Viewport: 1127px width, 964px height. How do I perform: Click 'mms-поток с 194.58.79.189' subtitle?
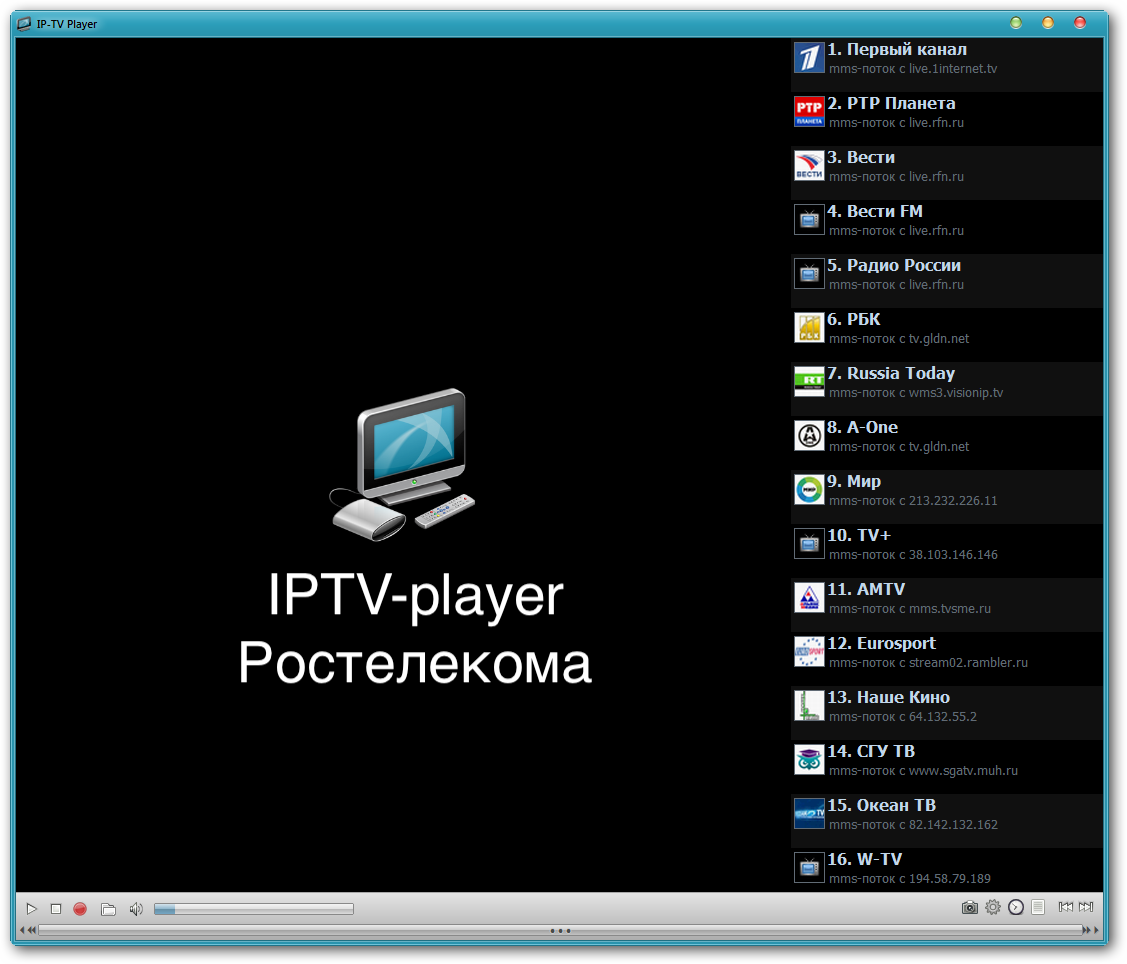910,878
